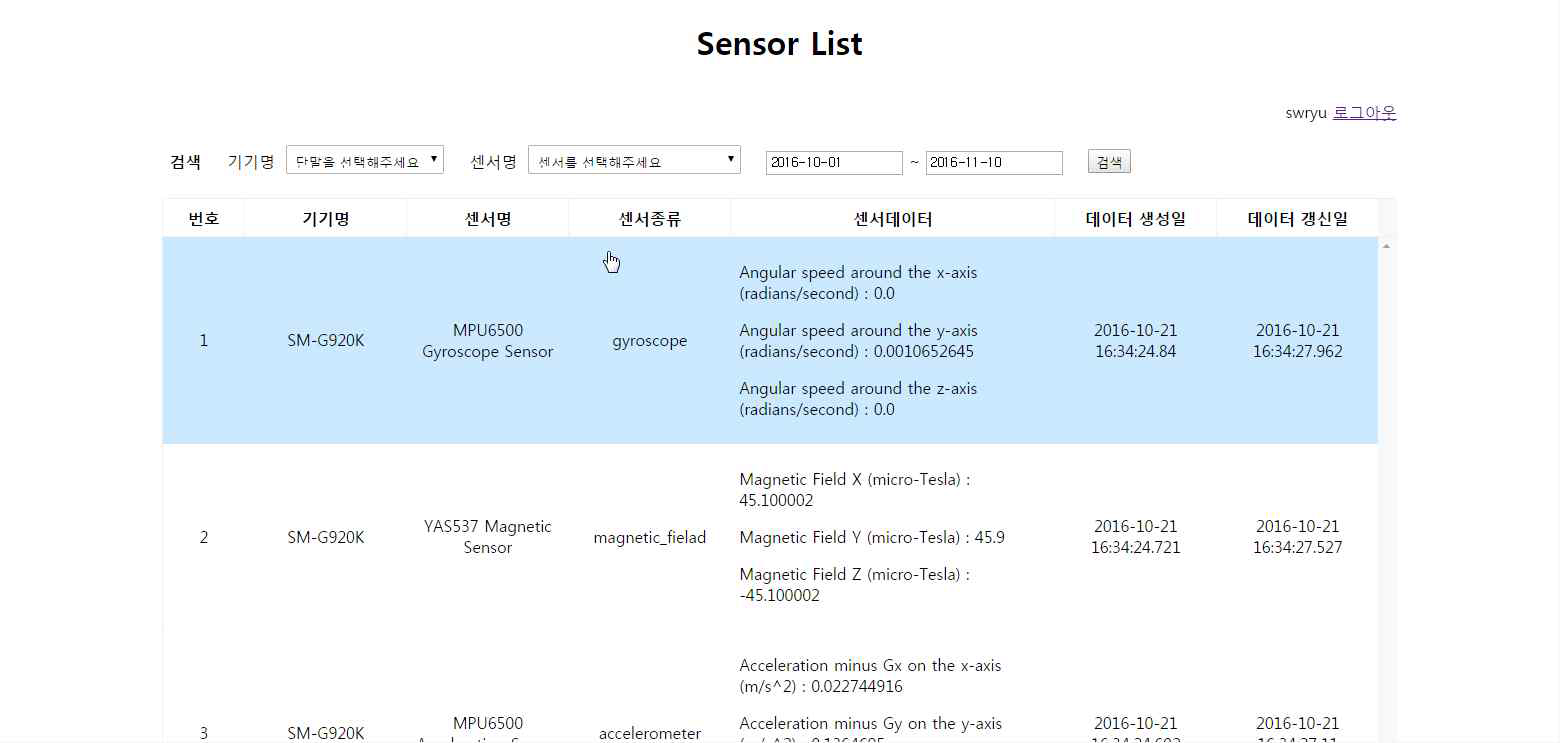Click SM-G920K in row 1

[326, 341]
